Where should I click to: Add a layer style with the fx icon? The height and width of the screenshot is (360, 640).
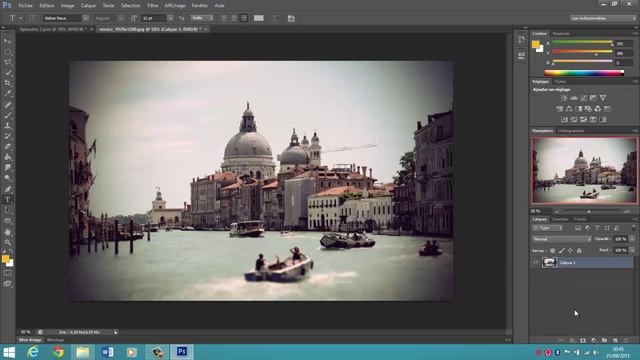(x=572, y=340)
